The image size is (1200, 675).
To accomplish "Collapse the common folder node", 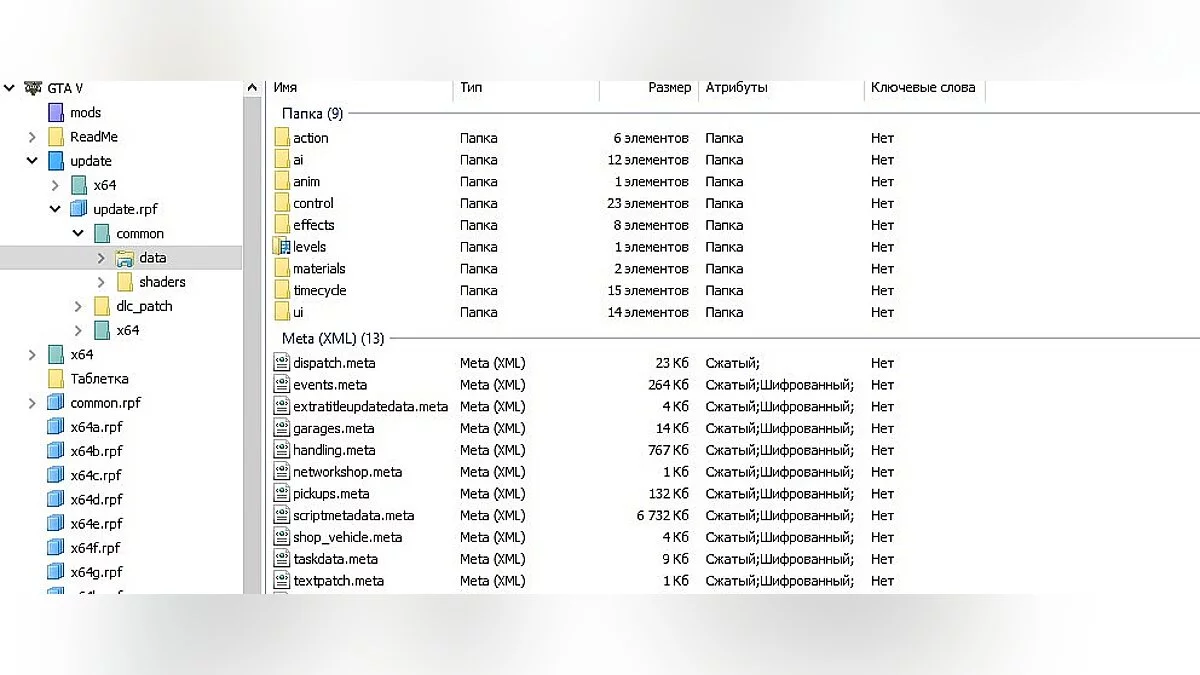I will pos(79,234).
